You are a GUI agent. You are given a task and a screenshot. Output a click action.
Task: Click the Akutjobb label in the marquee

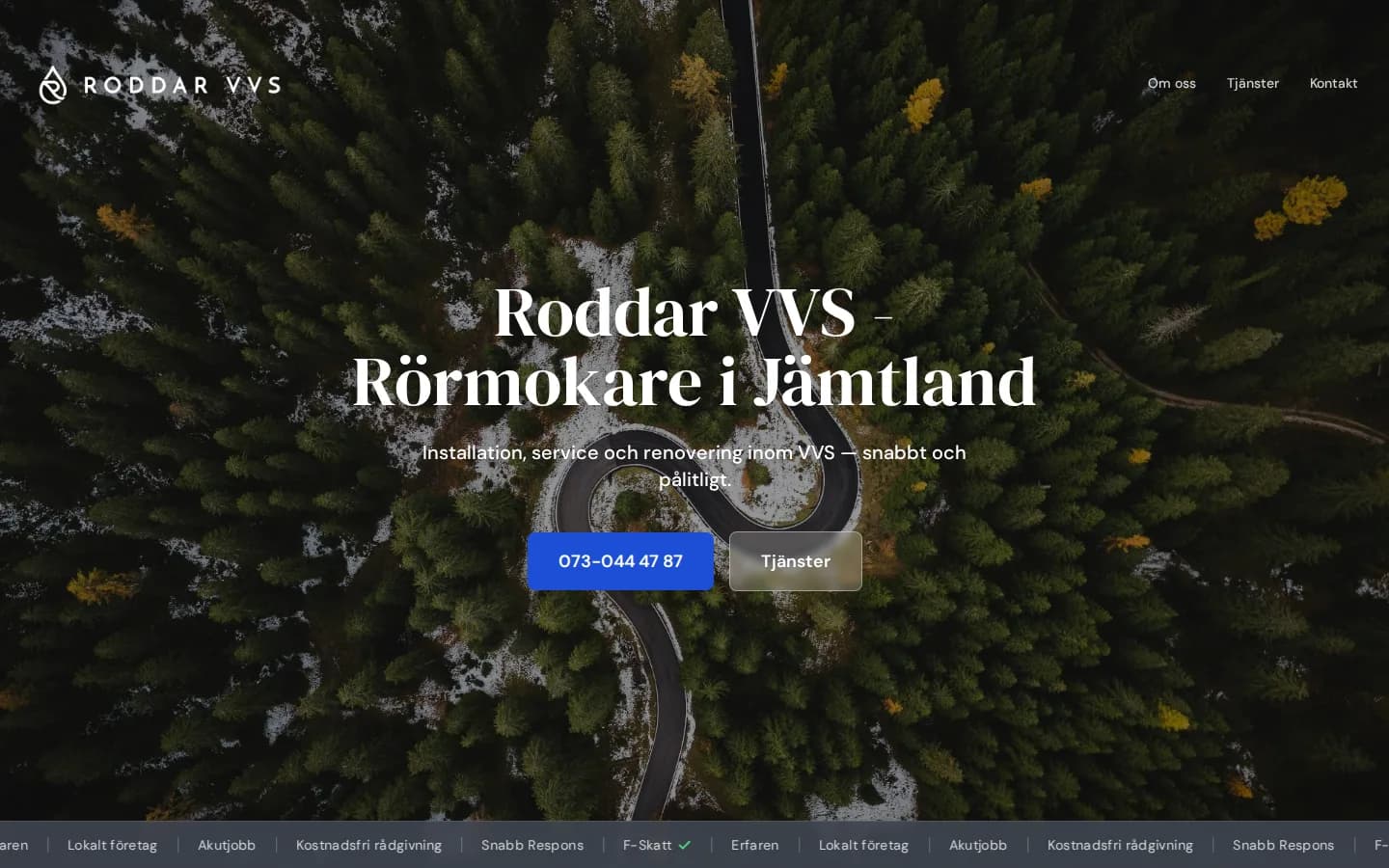coord(227,845)
